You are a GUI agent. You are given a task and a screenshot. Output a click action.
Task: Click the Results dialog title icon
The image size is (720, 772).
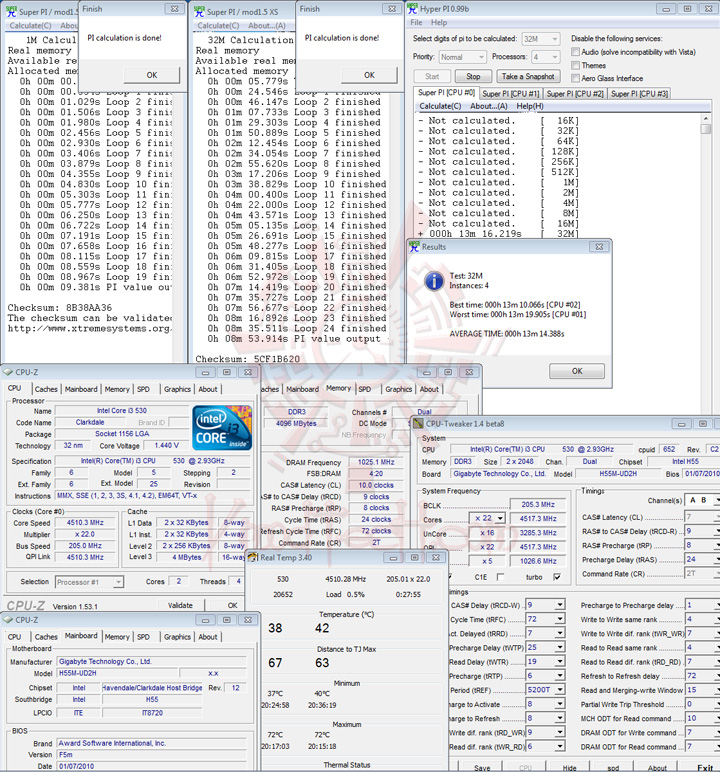click(x=414, y=247)
